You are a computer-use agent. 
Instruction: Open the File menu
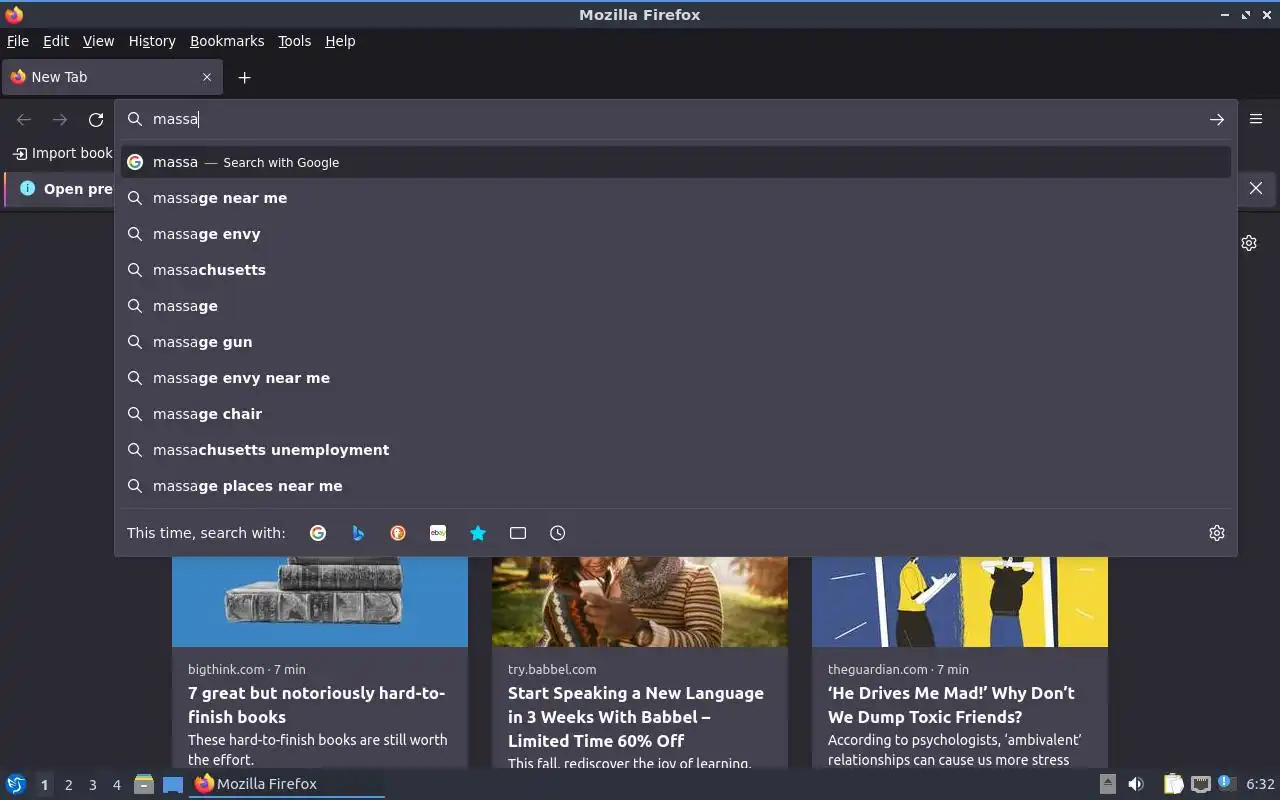[x=18, y=41]
